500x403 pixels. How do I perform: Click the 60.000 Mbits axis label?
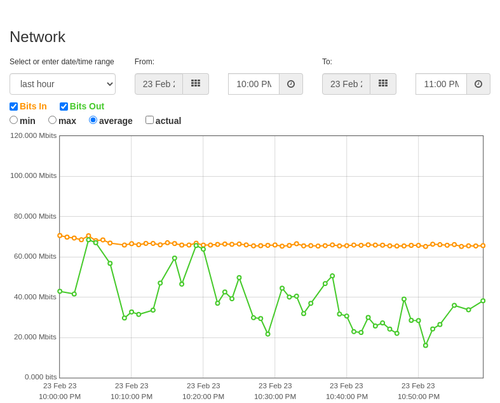coord(35,256)
